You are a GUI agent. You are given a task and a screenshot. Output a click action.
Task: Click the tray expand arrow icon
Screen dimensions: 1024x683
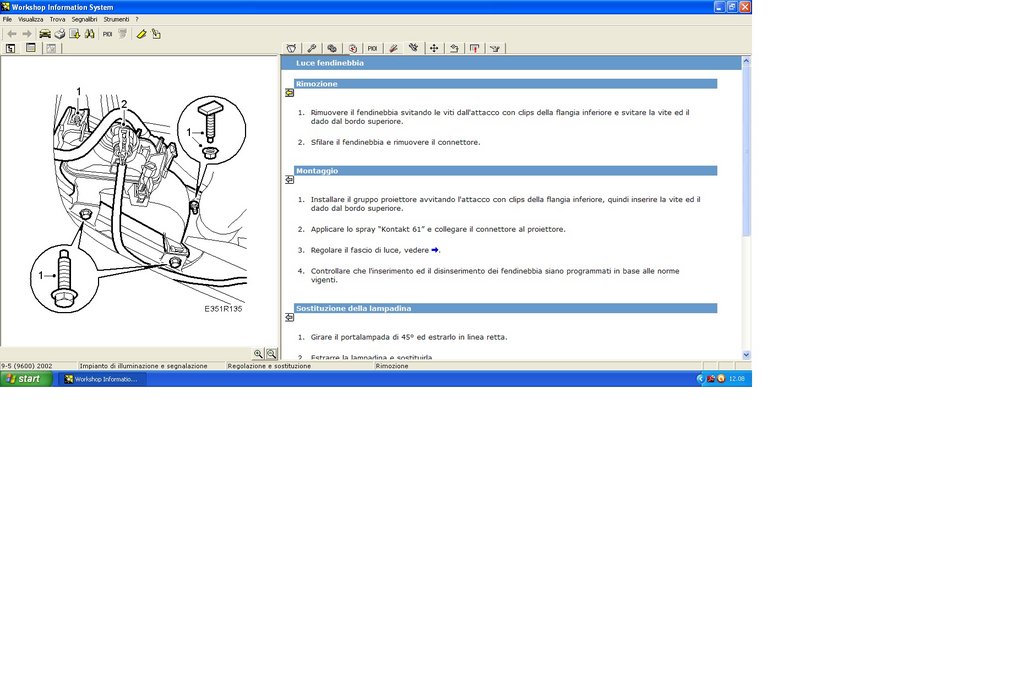click(700, 379)
